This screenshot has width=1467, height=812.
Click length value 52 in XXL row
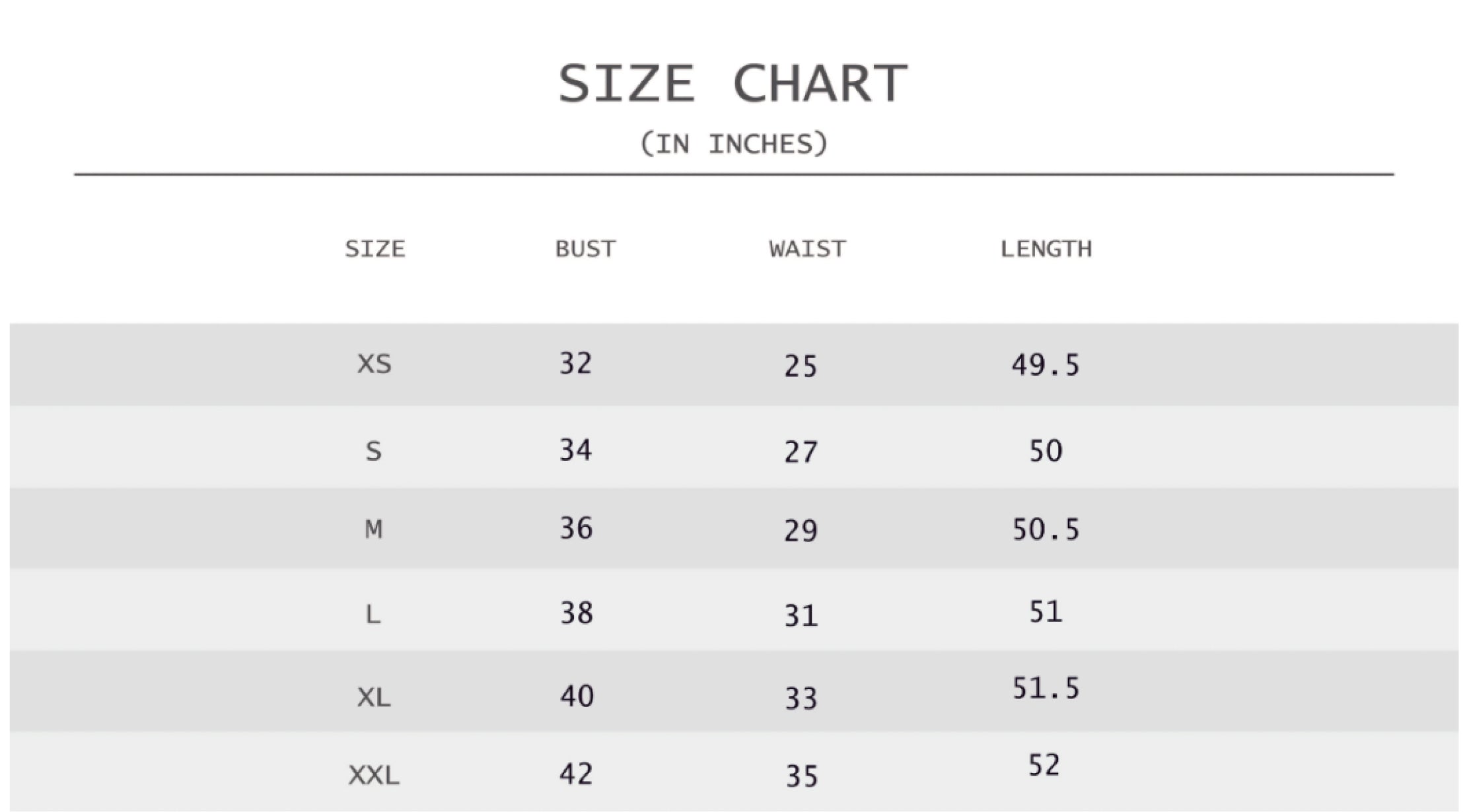point(1044,765)
